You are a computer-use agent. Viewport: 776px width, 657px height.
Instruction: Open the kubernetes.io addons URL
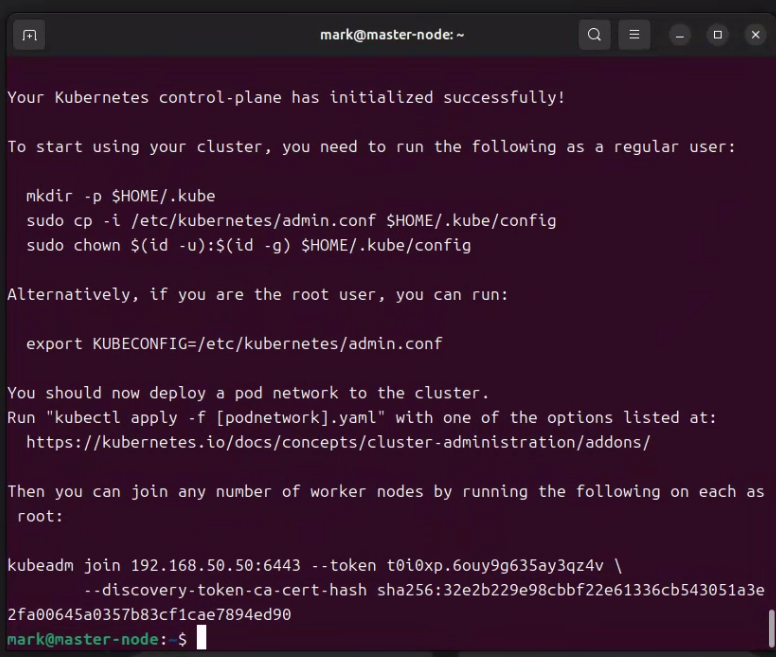(338, 441)
